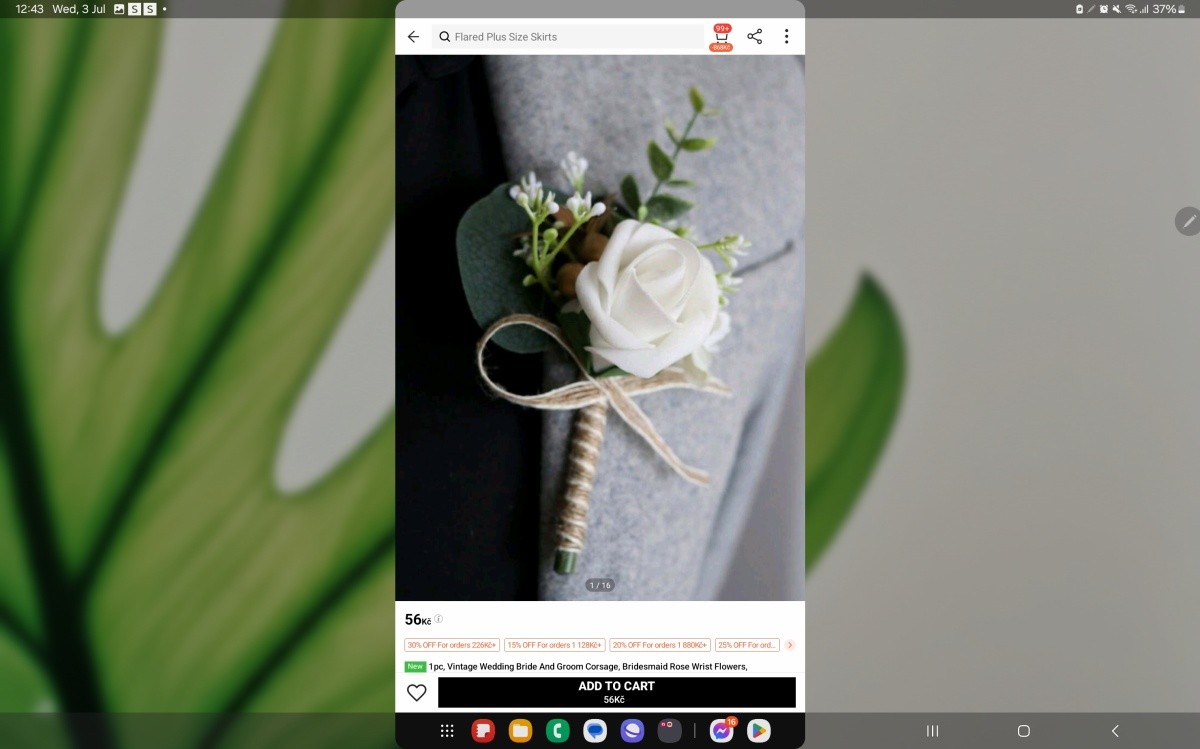The width and height of the screenshot is (1200, 749).
Task: Tap the alarm clock status icon
Action: click(1104, 9)
